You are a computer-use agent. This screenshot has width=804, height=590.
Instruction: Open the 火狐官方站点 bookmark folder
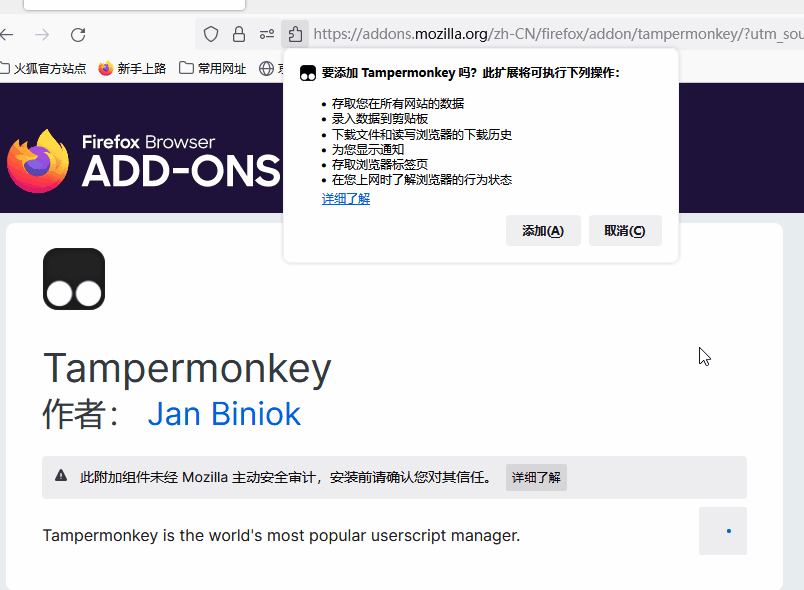click(x=43, y=68)
